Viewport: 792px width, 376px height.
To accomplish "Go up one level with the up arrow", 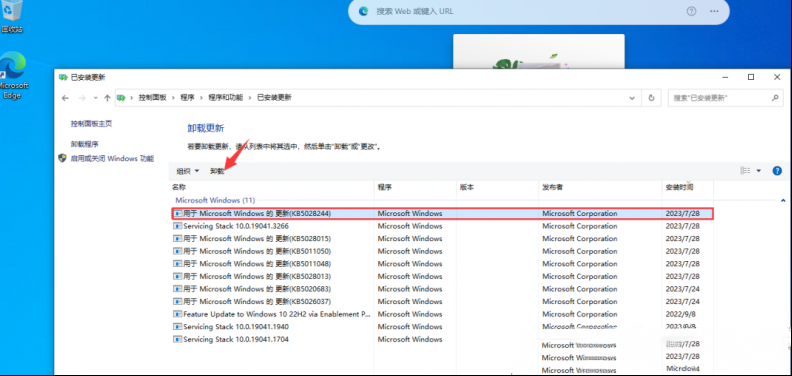I will coord(107,98).
